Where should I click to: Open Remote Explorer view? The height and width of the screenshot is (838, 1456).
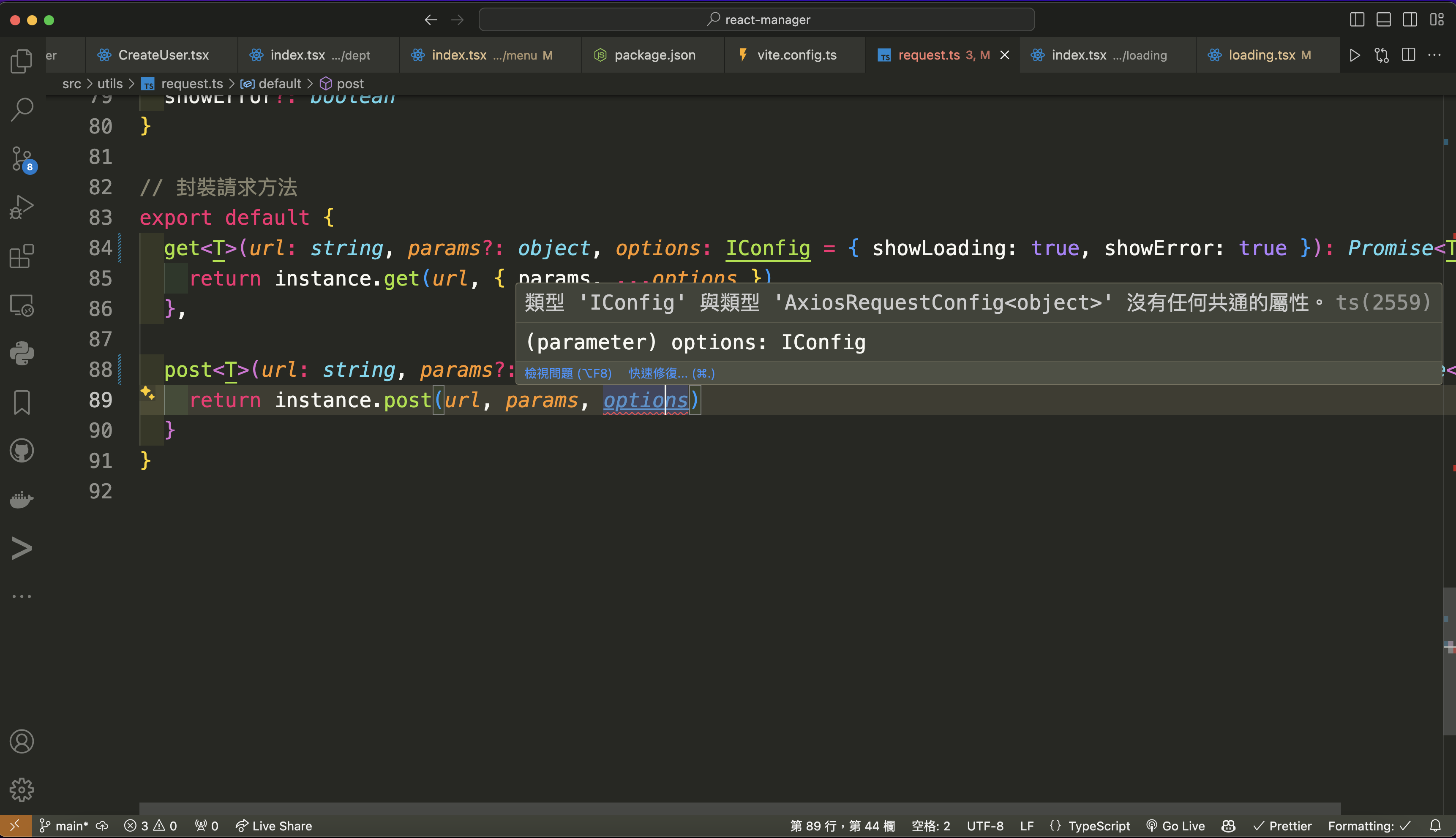click(22, 305)
